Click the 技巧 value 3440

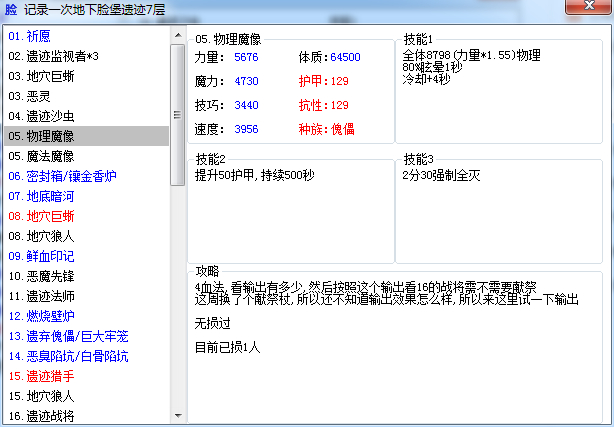pyautogui.click(x=246, y=105)
